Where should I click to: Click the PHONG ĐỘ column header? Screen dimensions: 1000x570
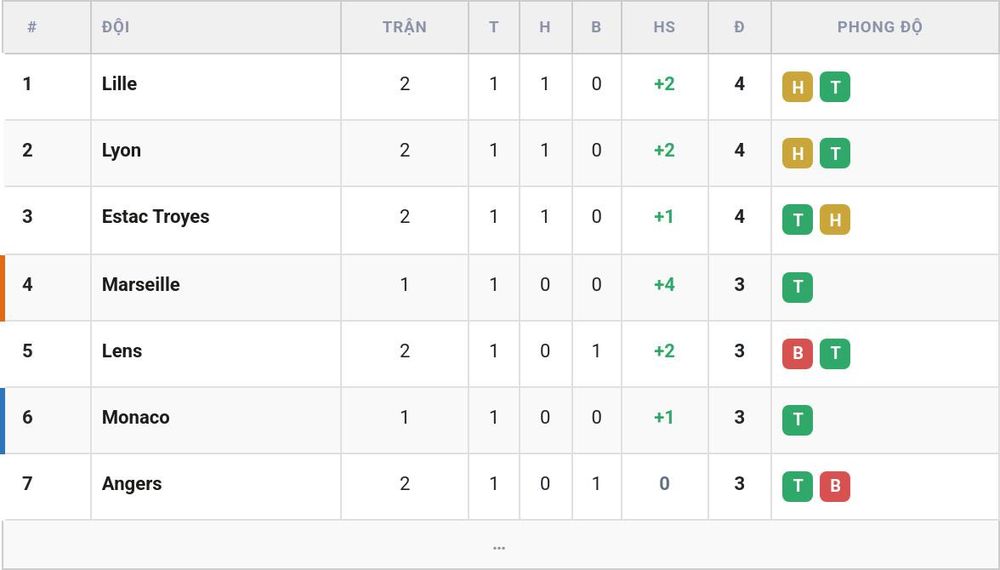[x=879, y=27]
